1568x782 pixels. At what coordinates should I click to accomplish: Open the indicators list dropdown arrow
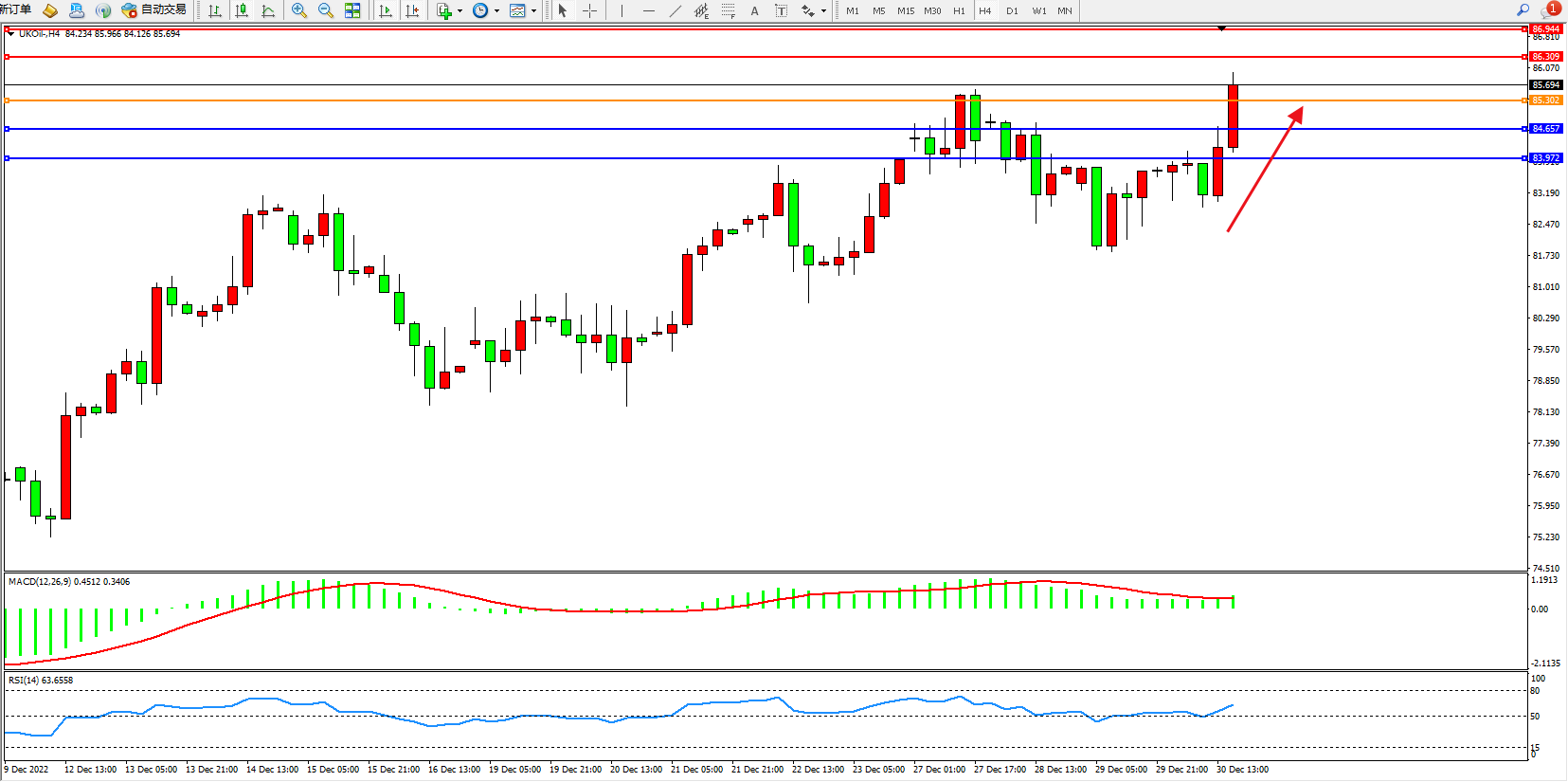pos(460,11)
